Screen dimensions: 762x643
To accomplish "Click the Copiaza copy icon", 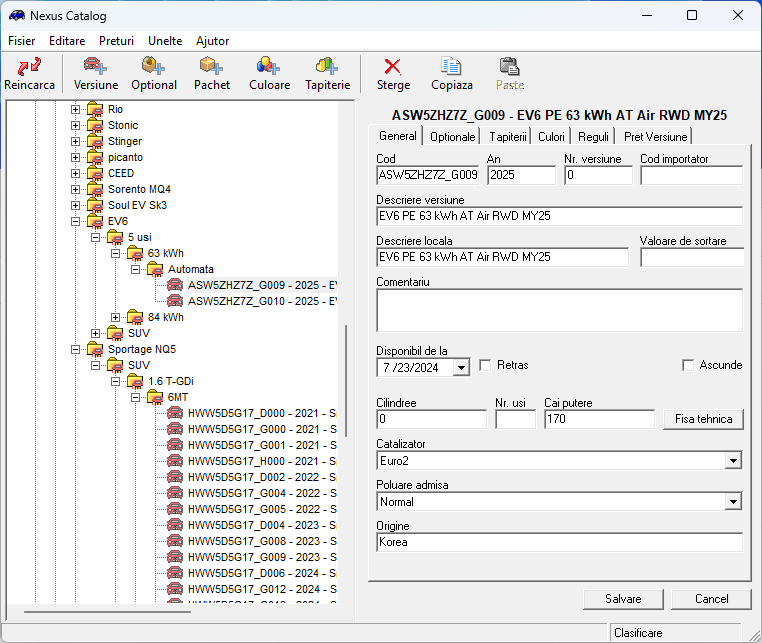I will pyautogui.click(x=451, y=66).
